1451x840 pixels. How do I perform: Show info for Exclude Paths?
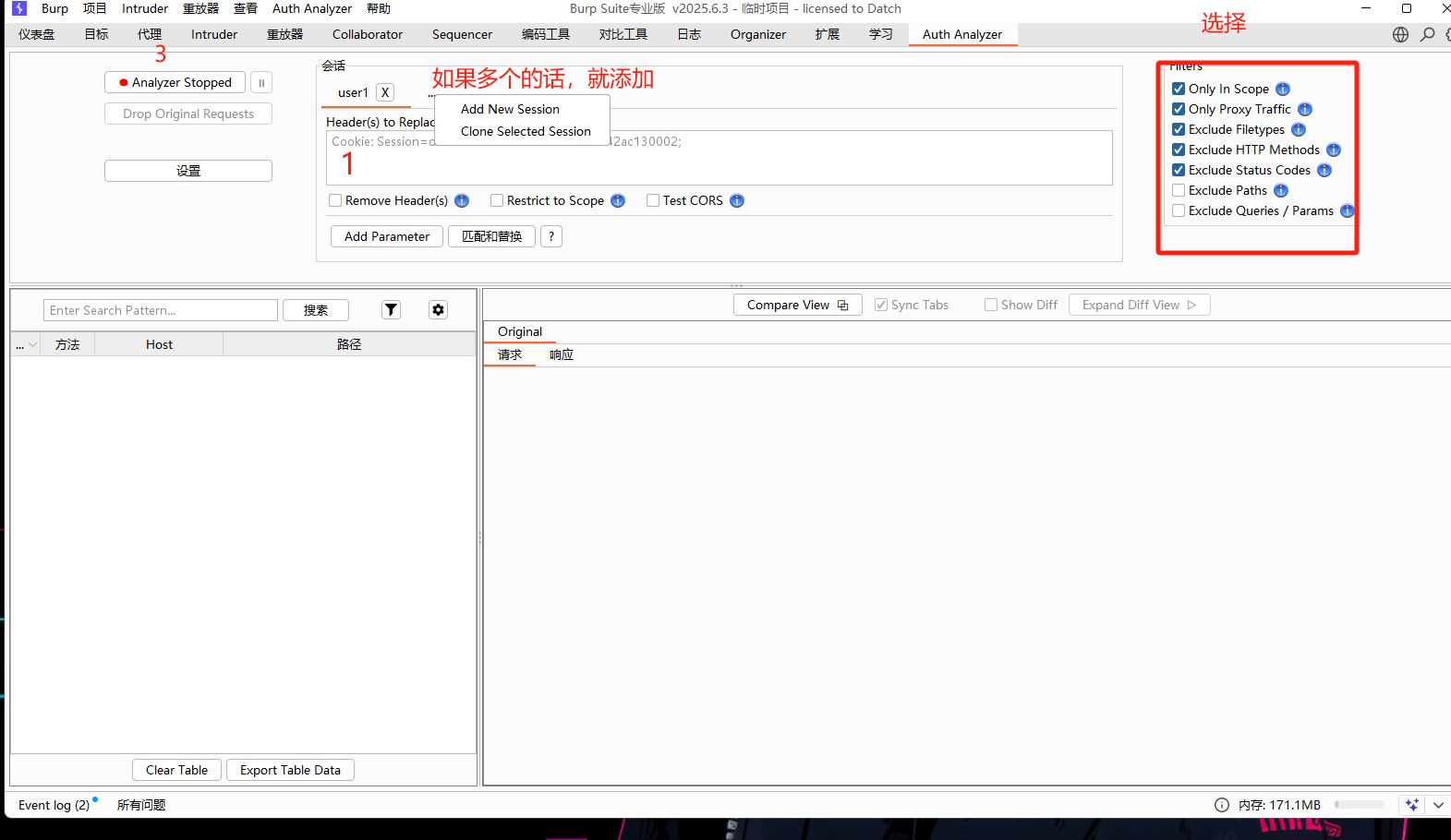coord(1281,190)
